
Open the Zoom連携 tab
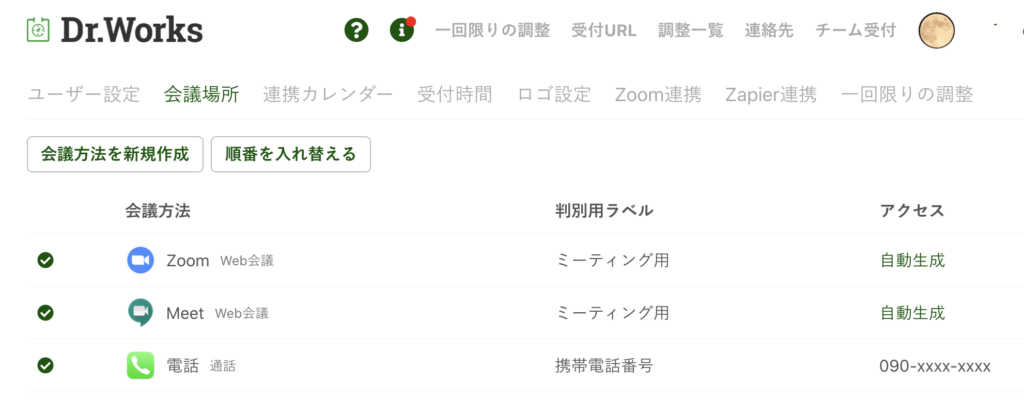[658, 95]
